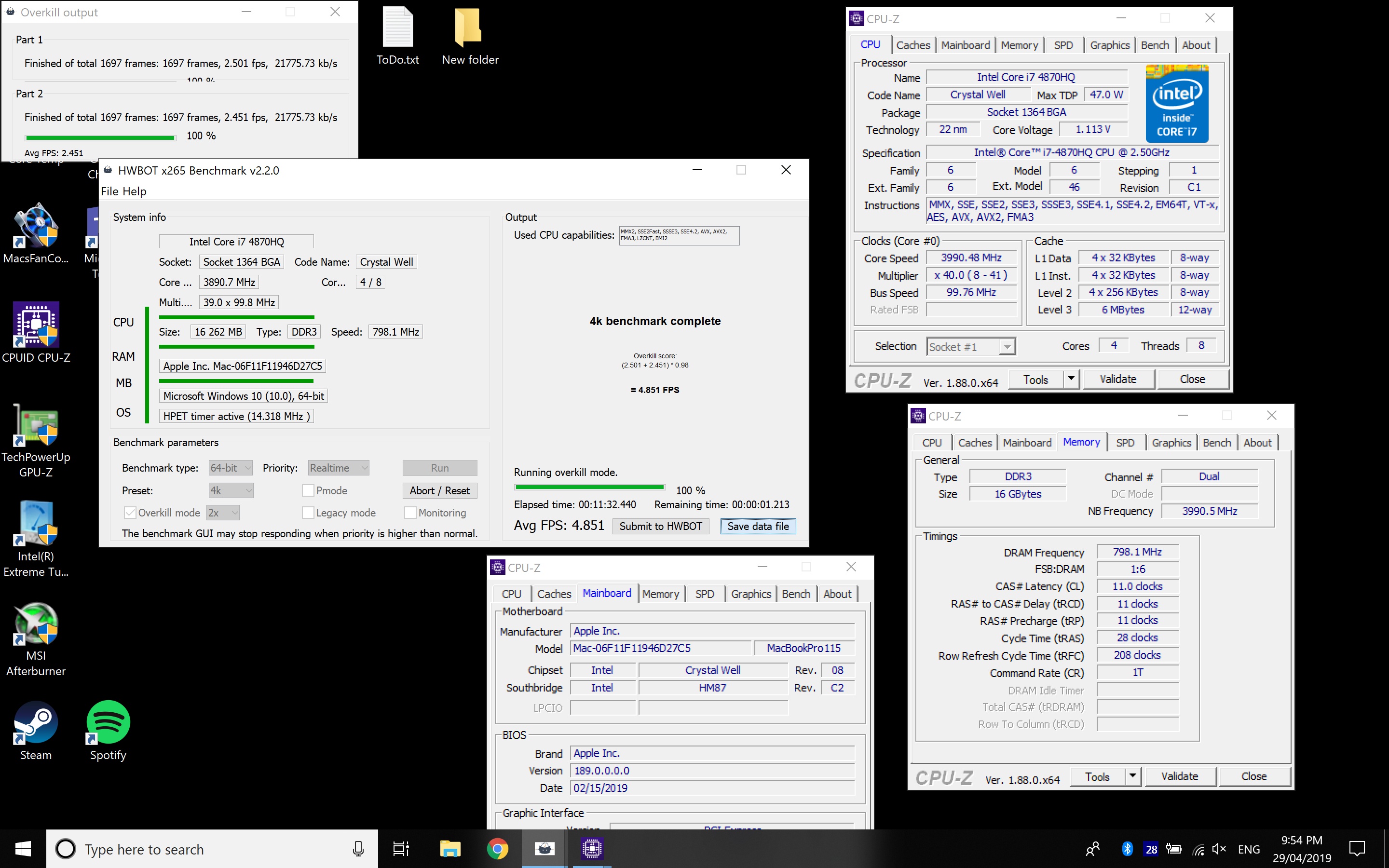Click Bluetooth tray icon
Image resolution: width=1389 pixels, height=868 pixels.
[x=1127, y=849]
